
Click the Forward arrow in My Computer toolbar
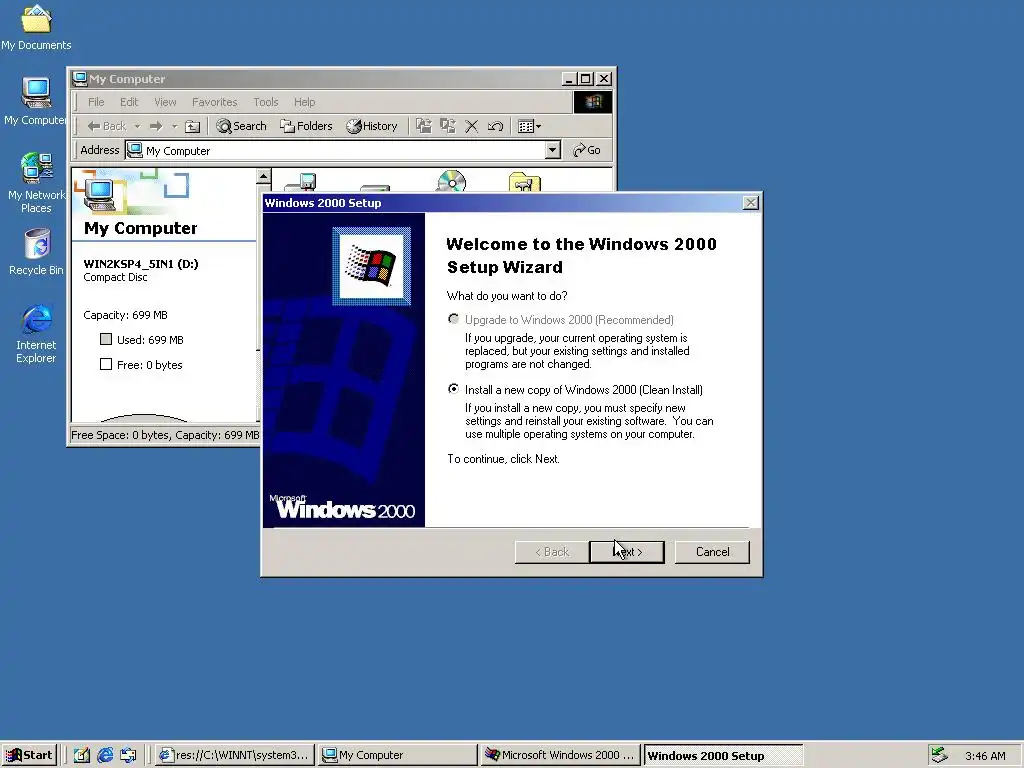(155, 126)
